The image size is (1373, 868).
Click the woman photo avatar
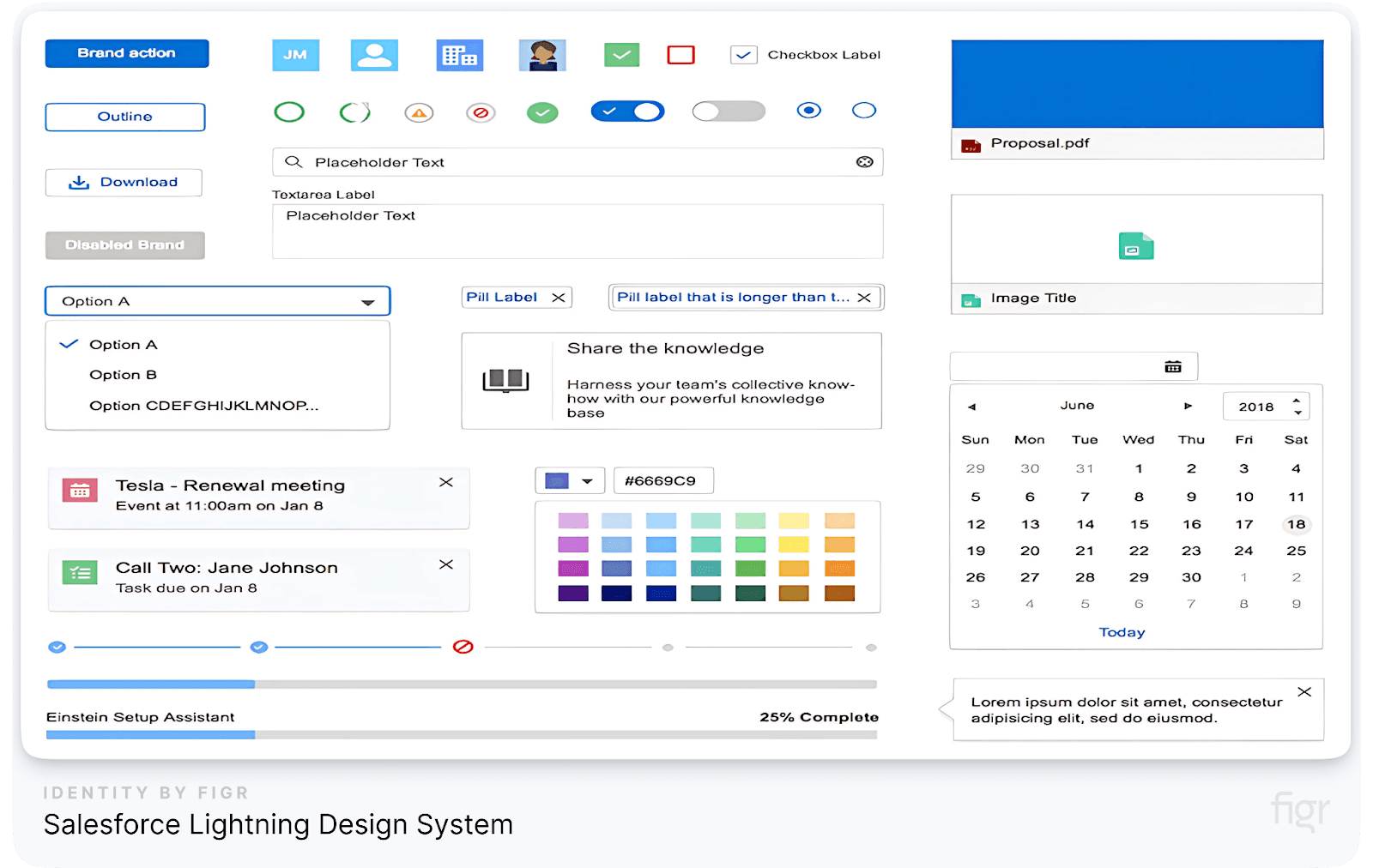coord(542,55)
